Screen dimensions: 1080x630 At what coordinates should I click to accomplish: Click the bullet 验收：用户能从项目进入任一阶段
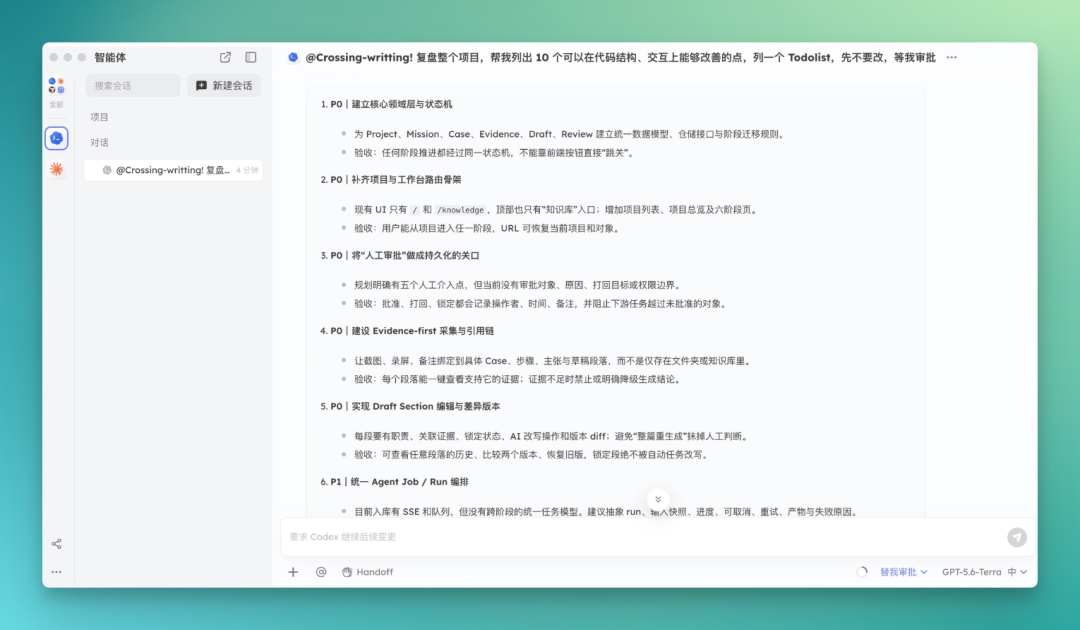click(487, 229)
